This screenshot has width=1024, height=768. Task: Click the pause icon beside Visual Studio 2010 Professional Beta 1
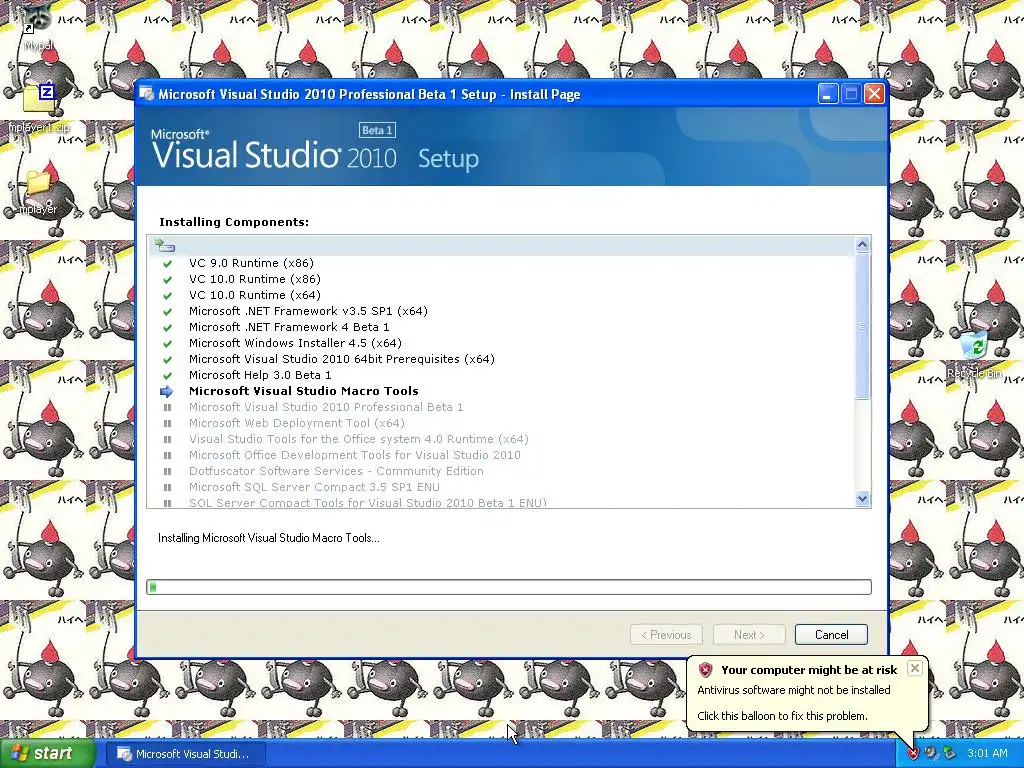(167, 408)
